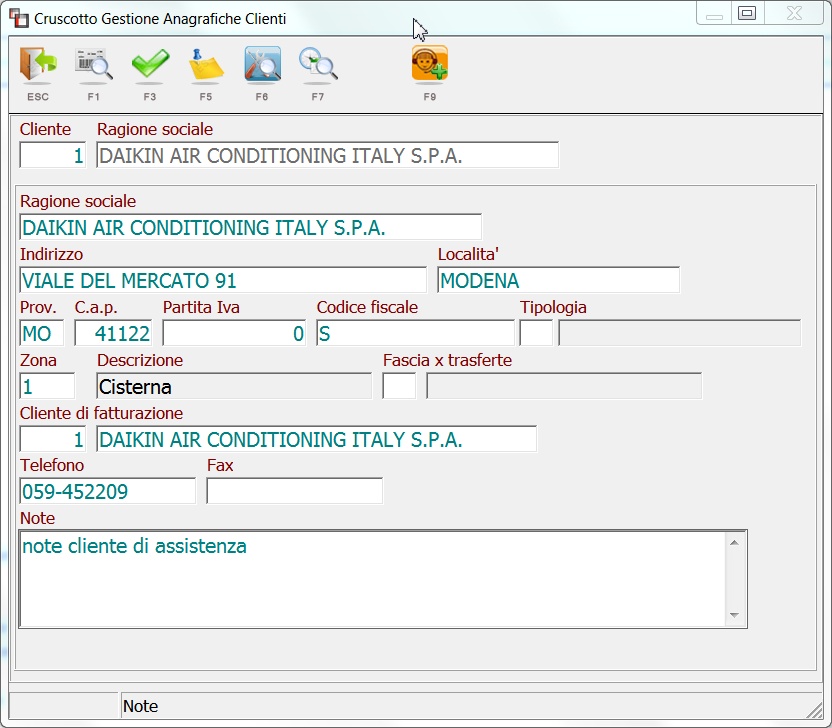
Task: Maximize the Cruscotto Gestione window
Action: pos(747,13)
